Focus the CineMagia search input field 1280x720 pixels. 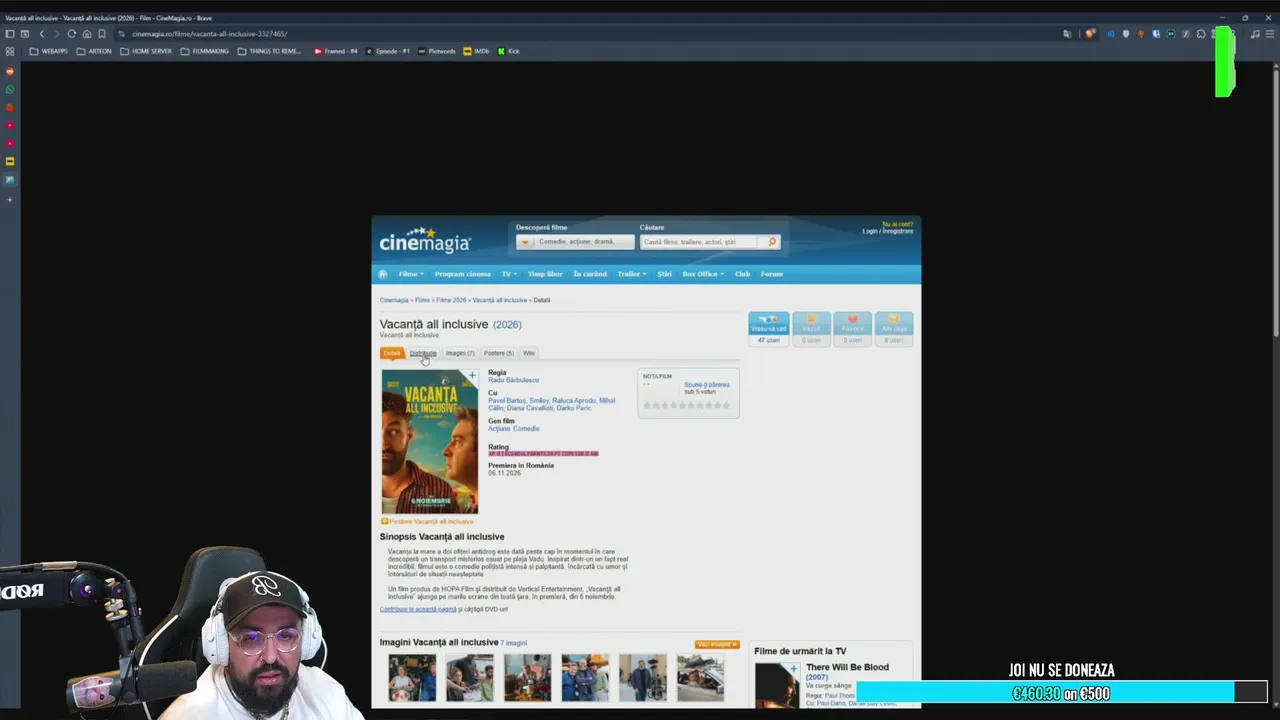point(700,242)
